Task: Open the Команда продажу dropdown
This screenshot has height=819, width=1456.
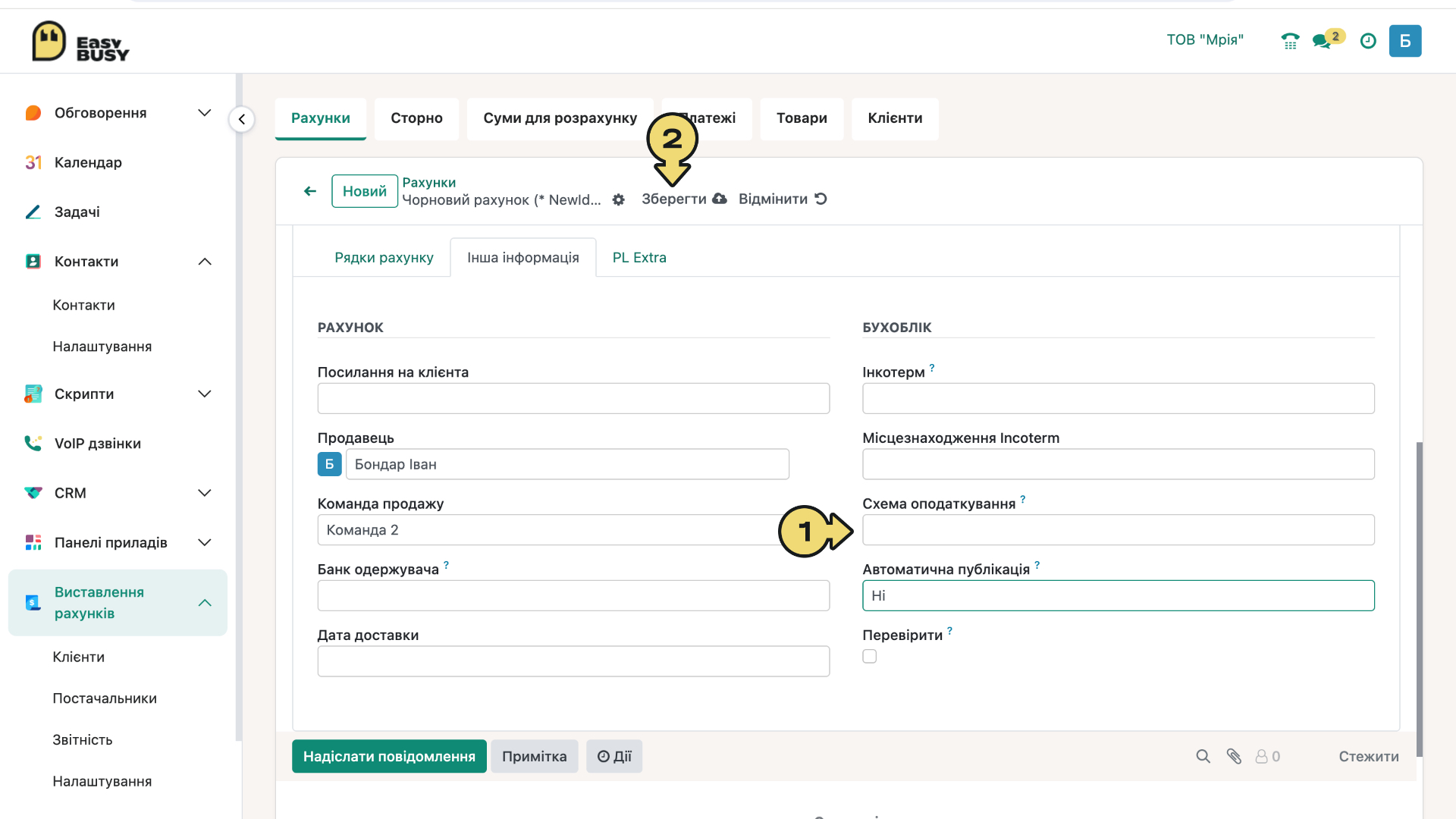Action: [573, 530]
